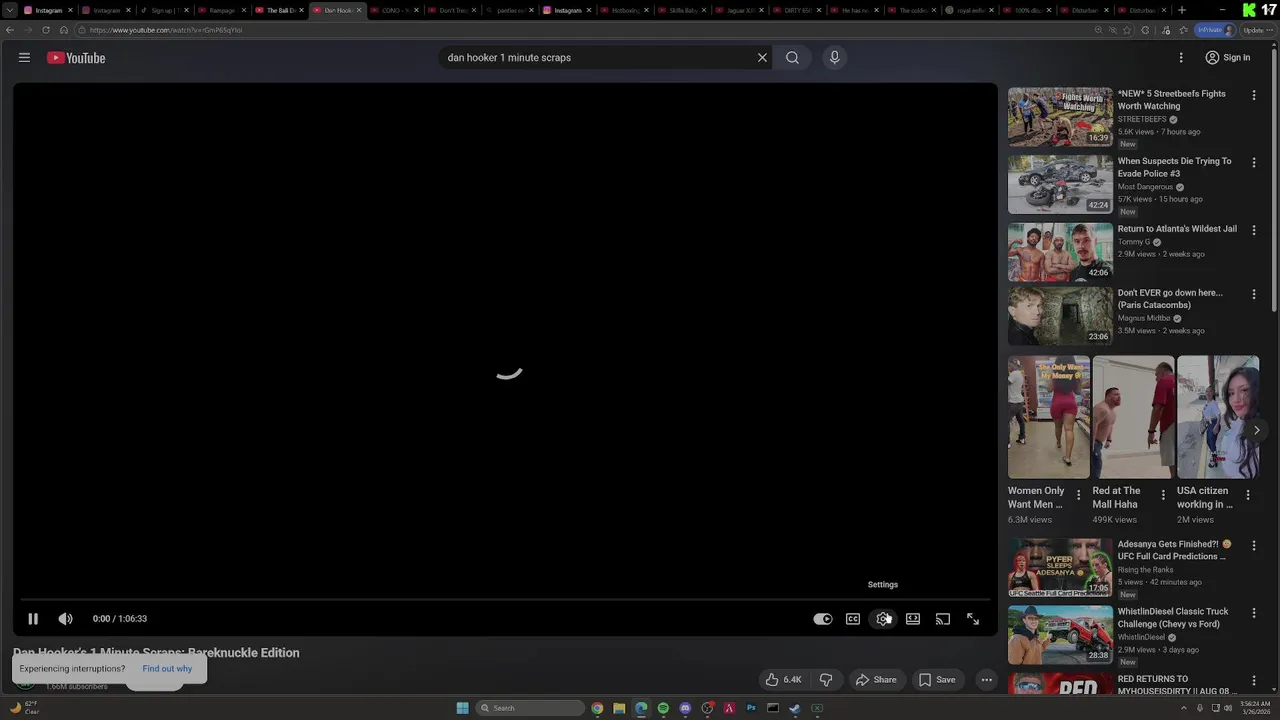Click the browser Update button

[x=1258, y=30]
